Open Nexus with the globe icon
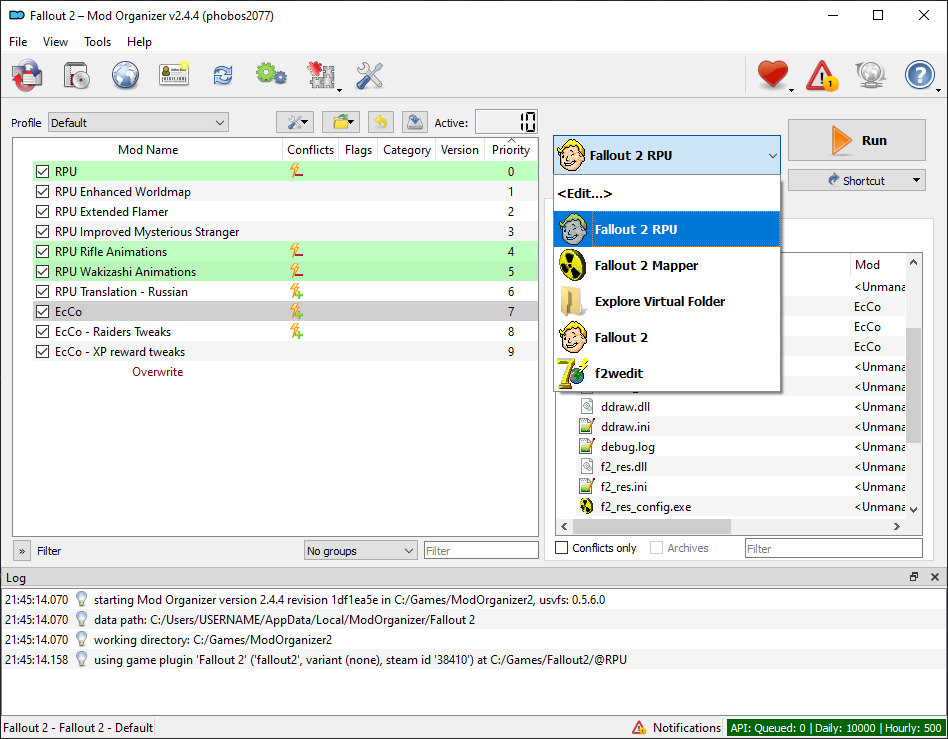 coord(125,76)
